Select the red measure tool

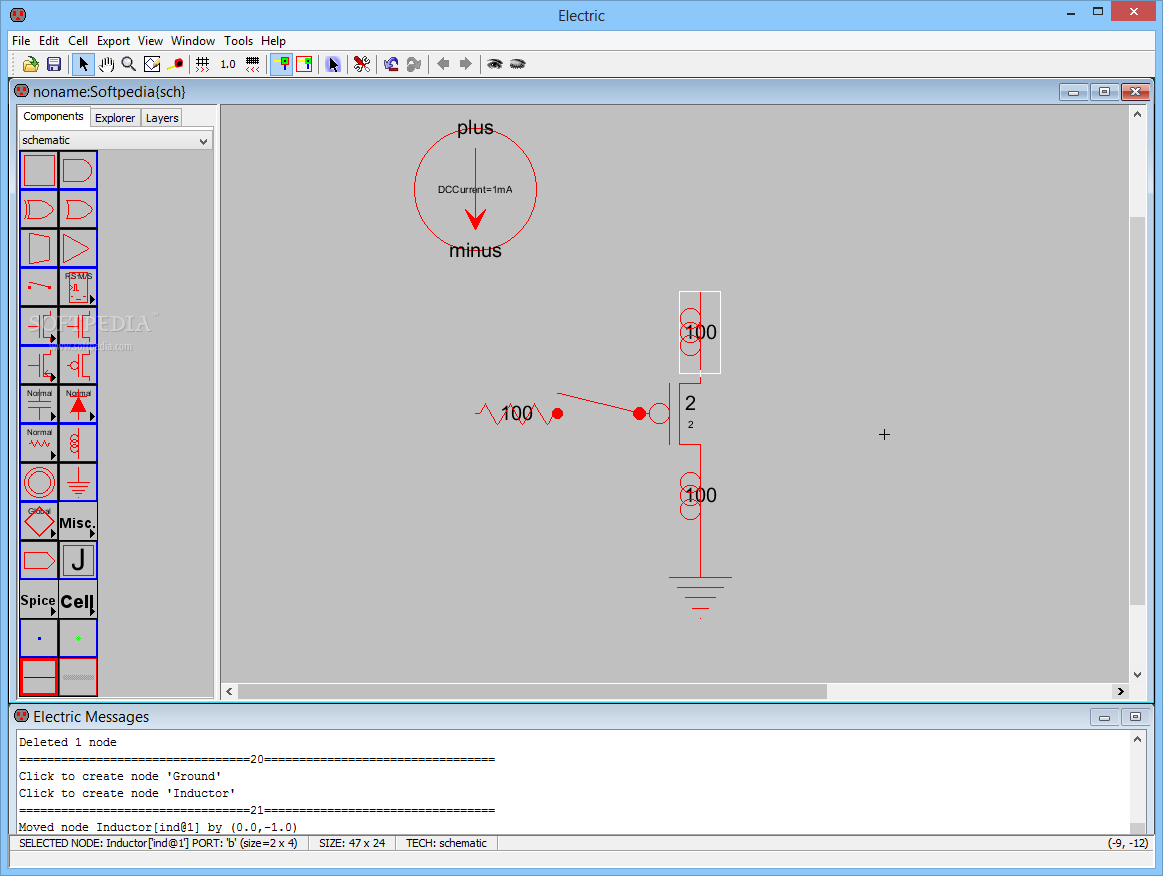tap(176, 65)
